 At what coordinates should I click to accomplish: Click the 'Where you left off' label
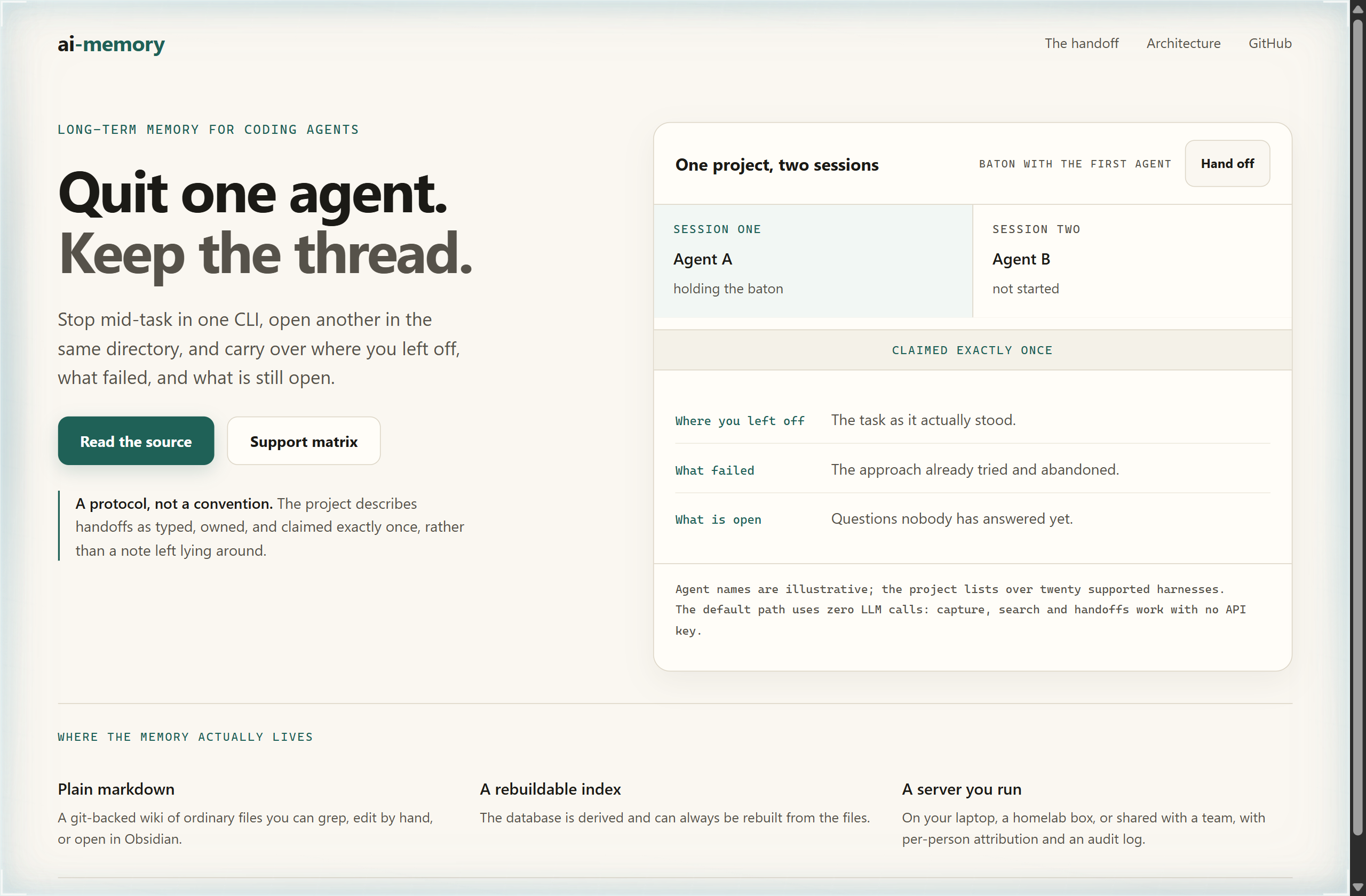click(739, 421)
